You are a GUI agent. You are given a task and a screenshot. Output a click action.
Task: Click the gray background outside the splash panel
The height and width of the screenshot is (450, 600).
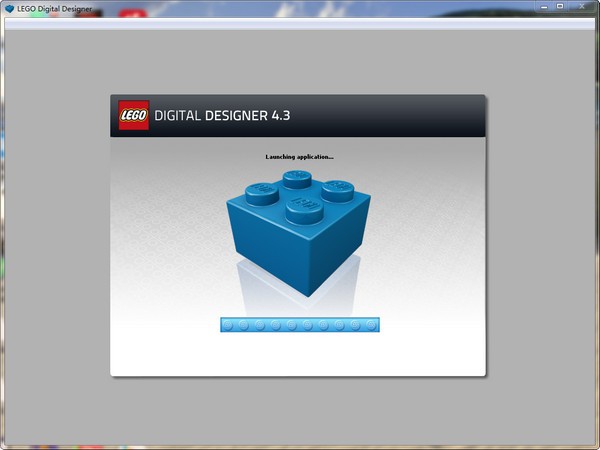[55, 250]
